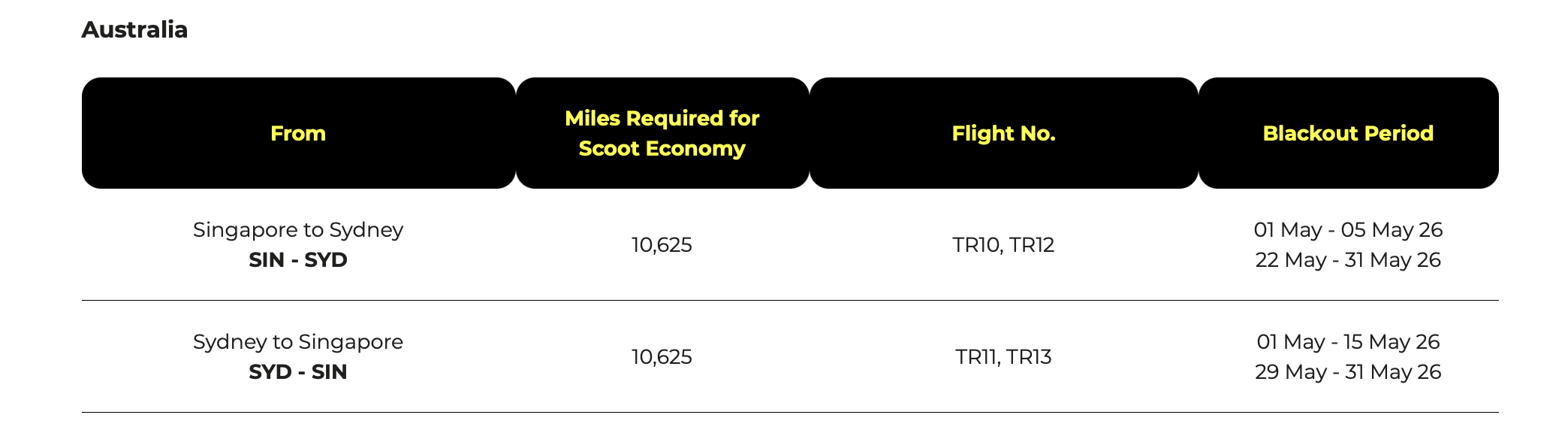This screenshot has height=430, width=1568.
Task: Click the Sydney to Singapore route text
Action: click(298, 342)
